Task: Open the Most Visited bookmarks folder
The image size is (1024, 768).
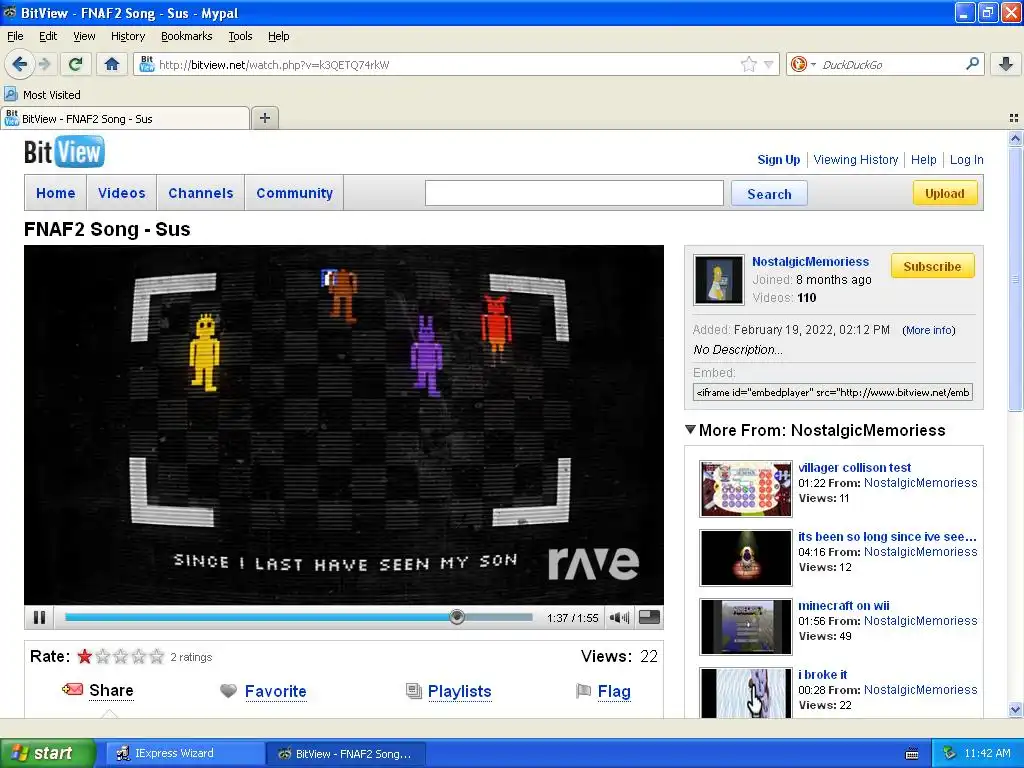Action: click(43, 95)
